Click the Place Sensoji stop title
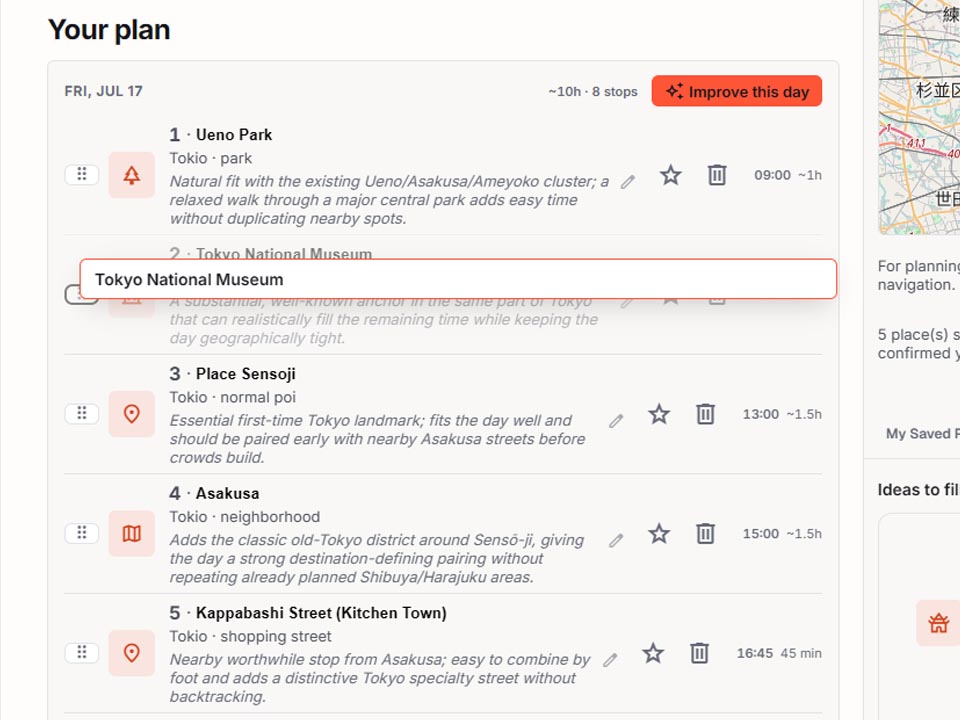Viewport: 960px width, 720px height. (246, 374)
